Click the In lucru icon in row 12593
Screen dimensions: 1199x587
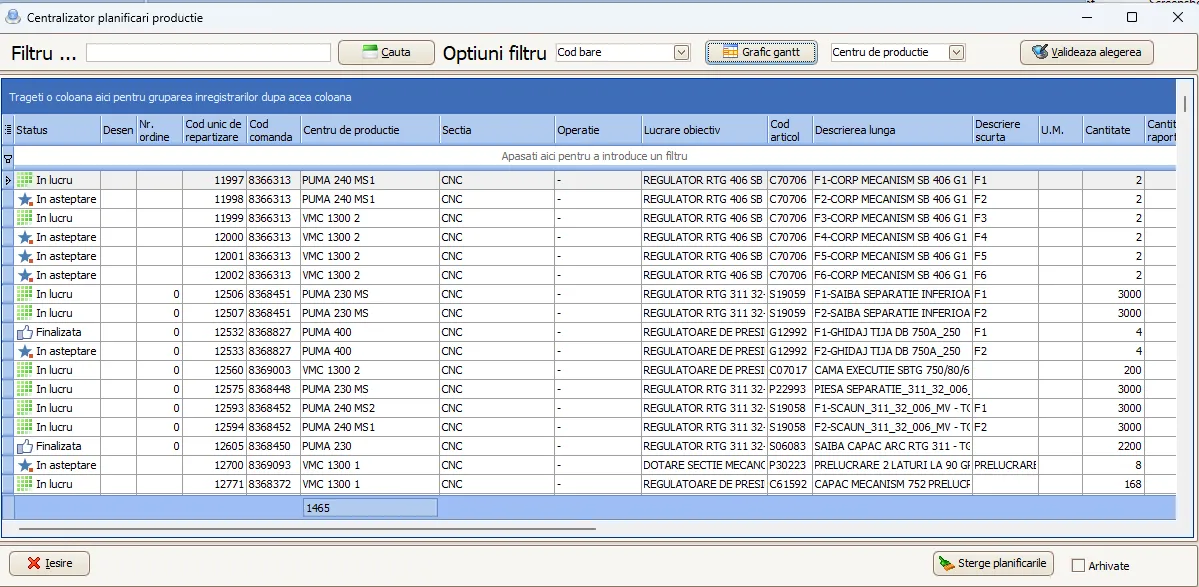pos(24,407)
